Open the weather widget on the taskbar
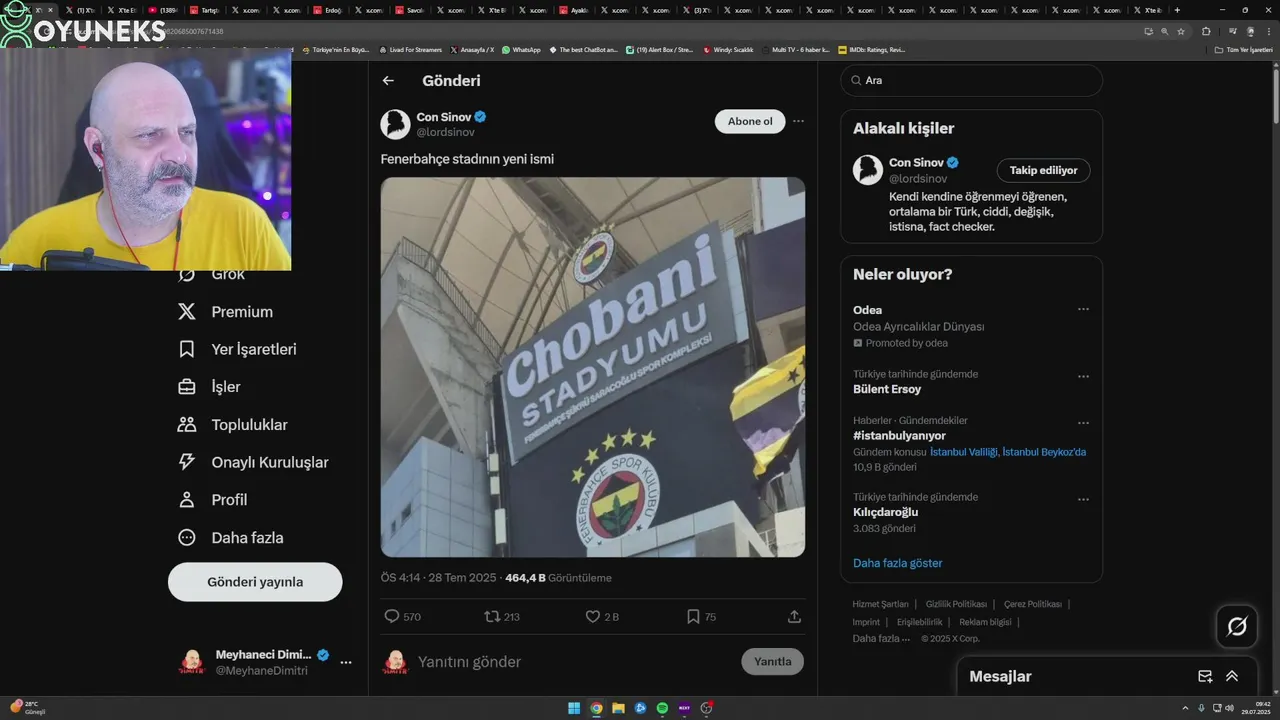The width and height of the screenshot is (1280, 720). (28, 708)
